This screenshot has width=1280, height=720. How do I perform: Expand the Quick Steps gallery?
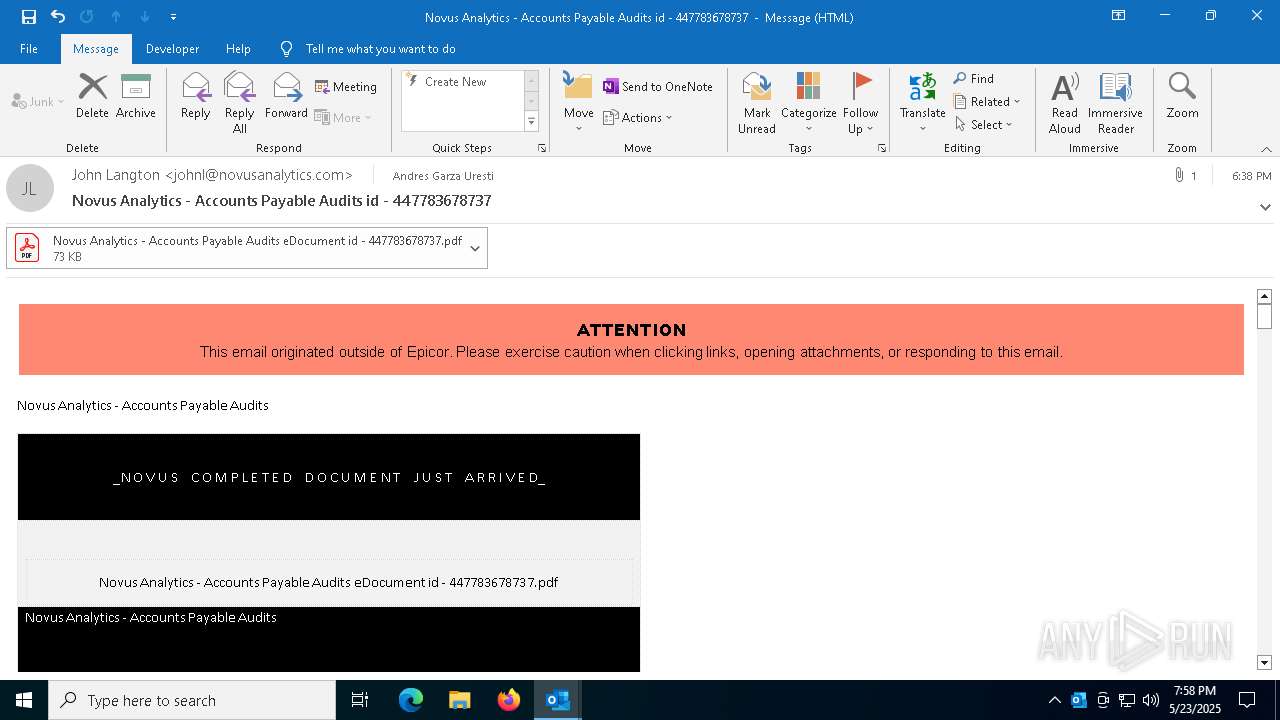[531, 122]
